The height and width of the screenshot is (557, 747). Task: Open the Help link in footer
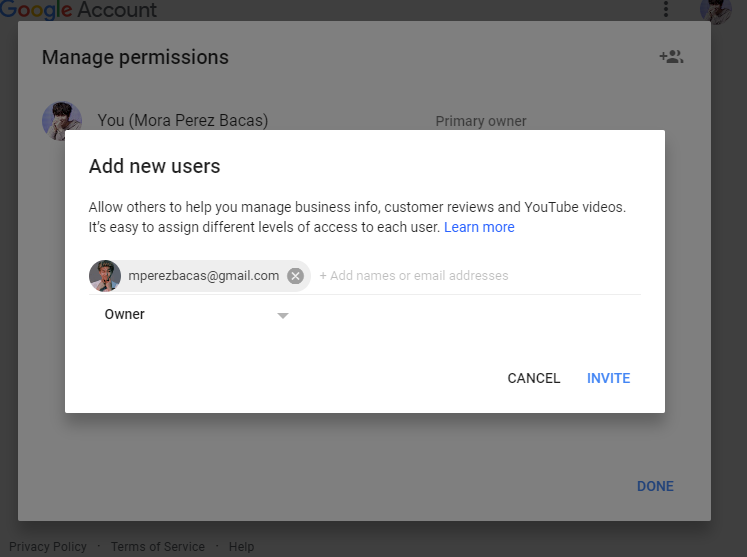click(x=241, y=547)
